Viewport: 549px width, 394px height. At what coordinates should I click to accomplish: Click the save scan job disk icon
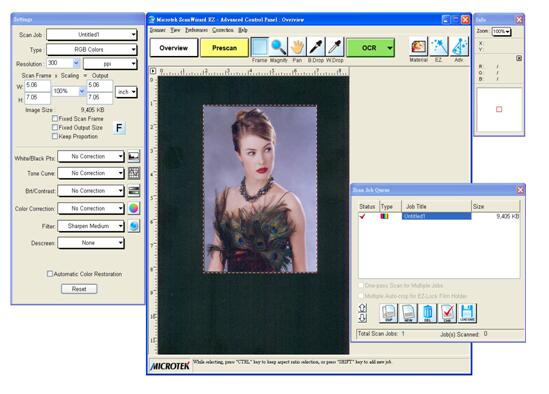pyautogui.click(x=467, y=313)
